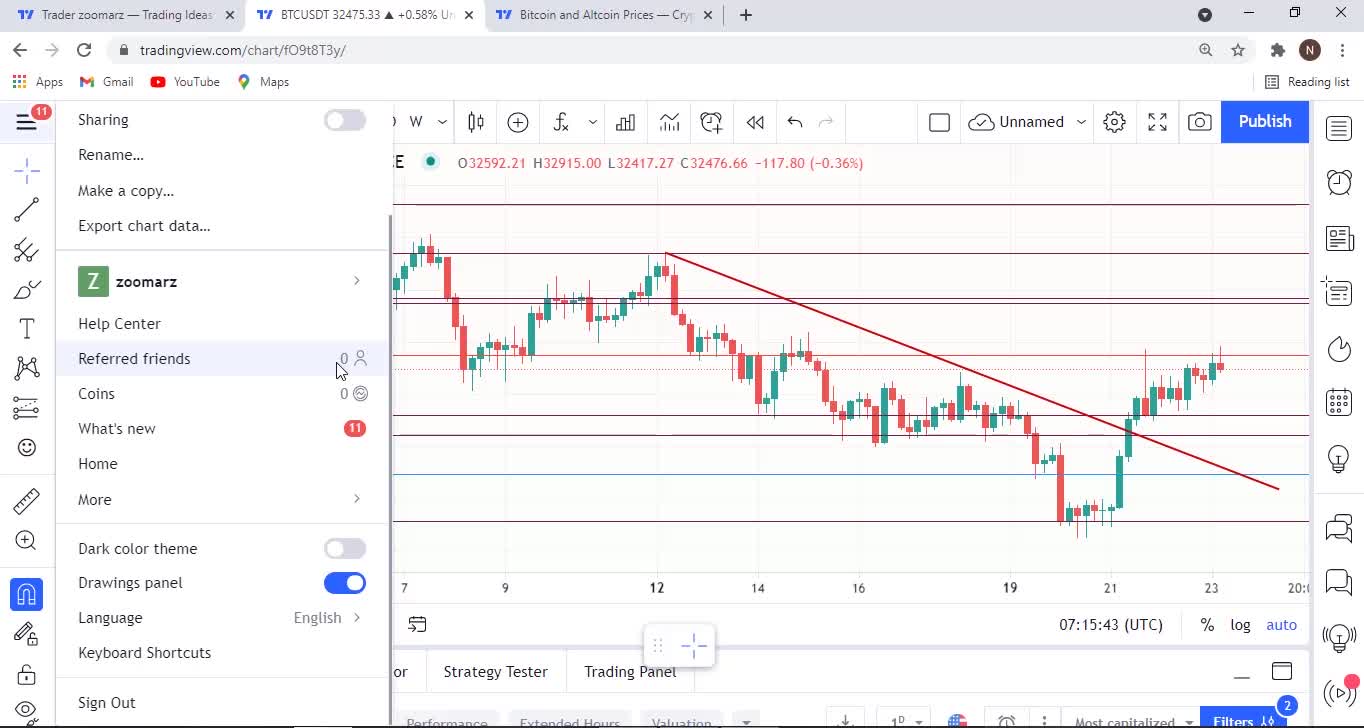Viewport: 1364px width, 728px height.
Task: Take a chart snapshot with camera icon
Action: click(x=1199, y=122)
